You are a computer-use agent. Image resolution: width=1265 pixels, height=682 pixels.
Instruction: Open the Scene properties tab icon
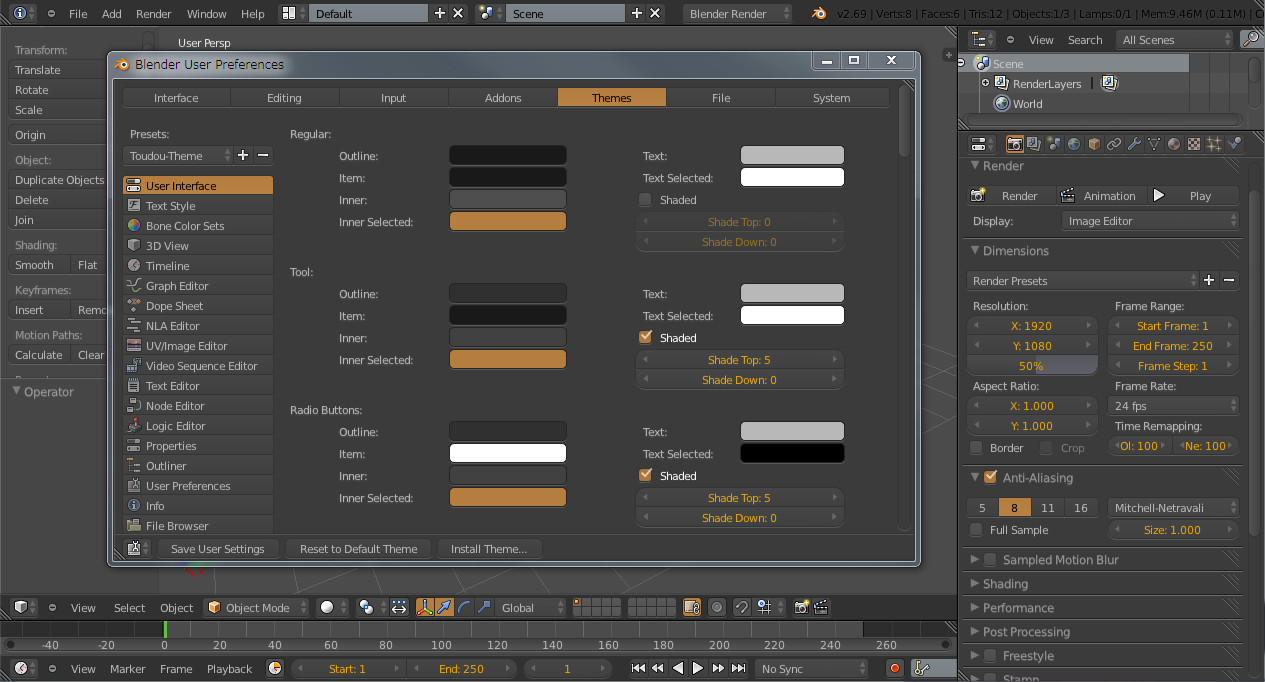pos(1054,144)
